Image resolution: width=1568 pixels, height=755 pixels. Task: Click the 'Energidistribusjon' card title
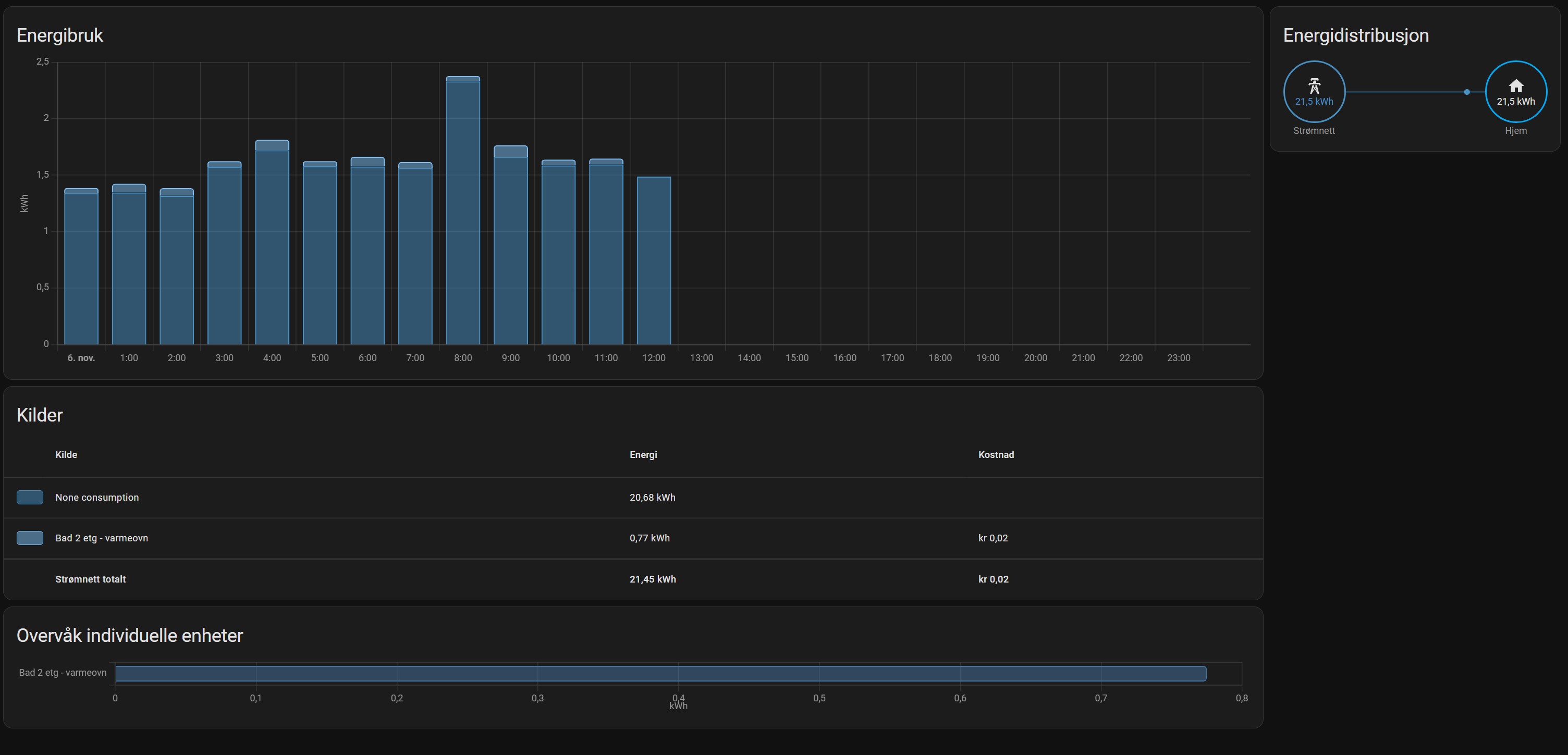(1355, 35)
